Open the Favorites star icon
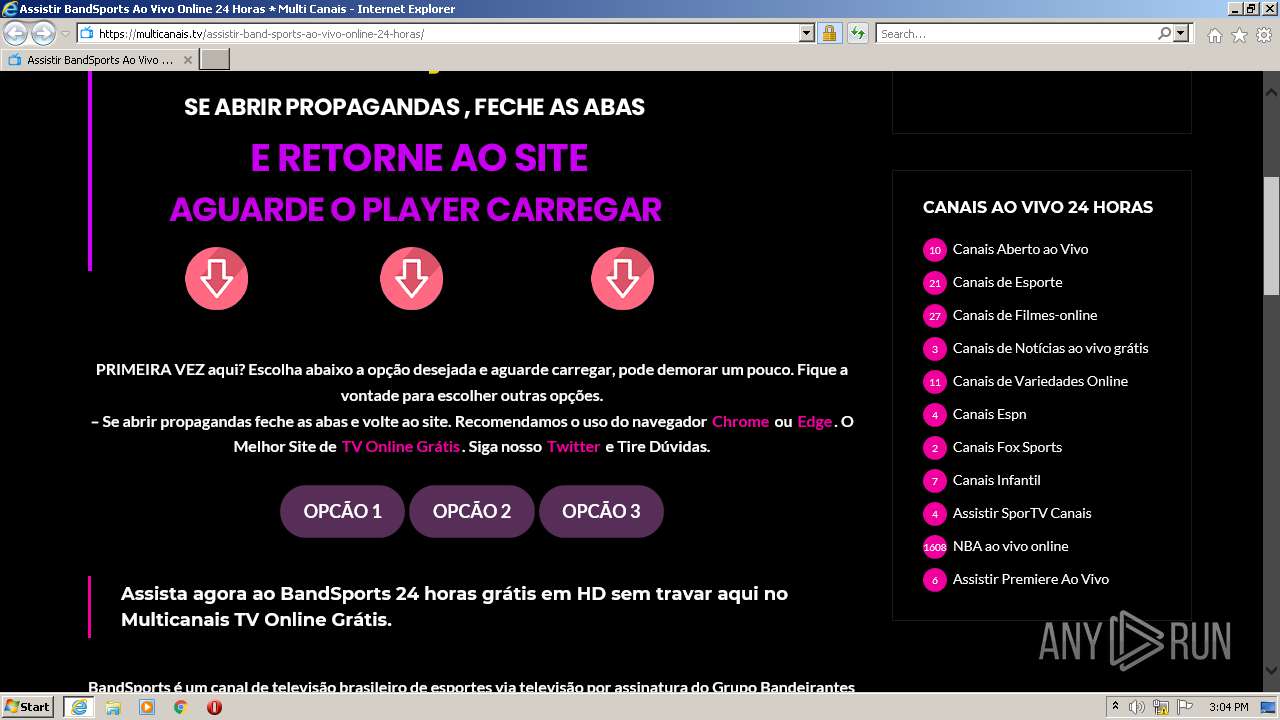 [1239, 35]
